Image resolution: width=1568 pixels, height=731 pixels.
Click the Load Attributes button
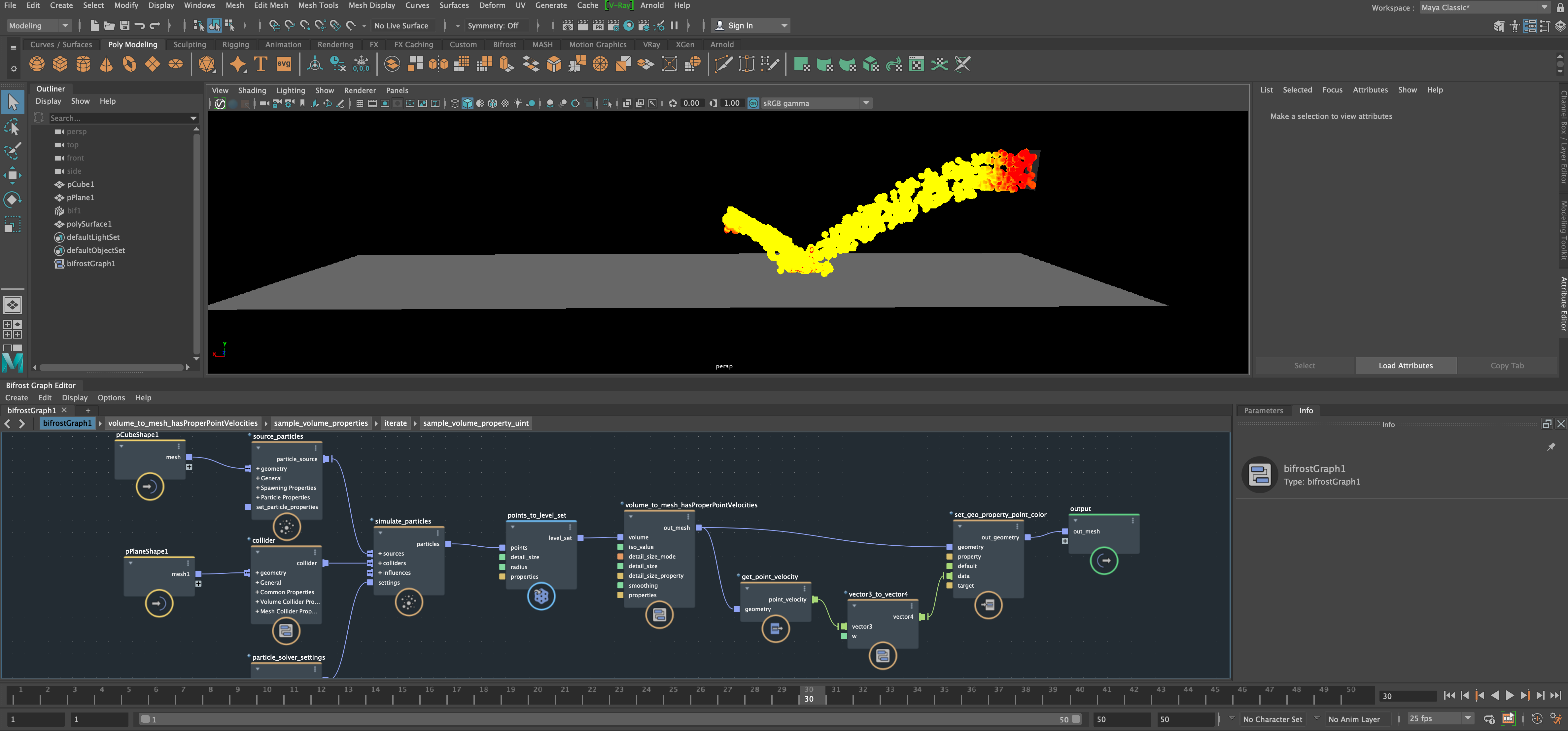1406,365
